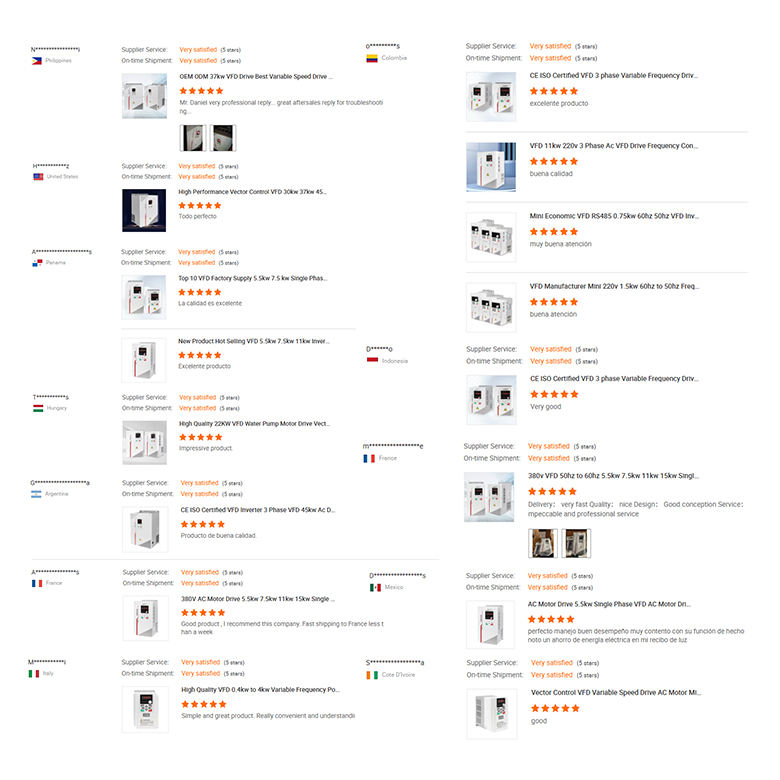Image resolution: width=780 pixels, height=780 pixels.
Task: Click the Philippines flag icon
Action: [x=37, y=61]
